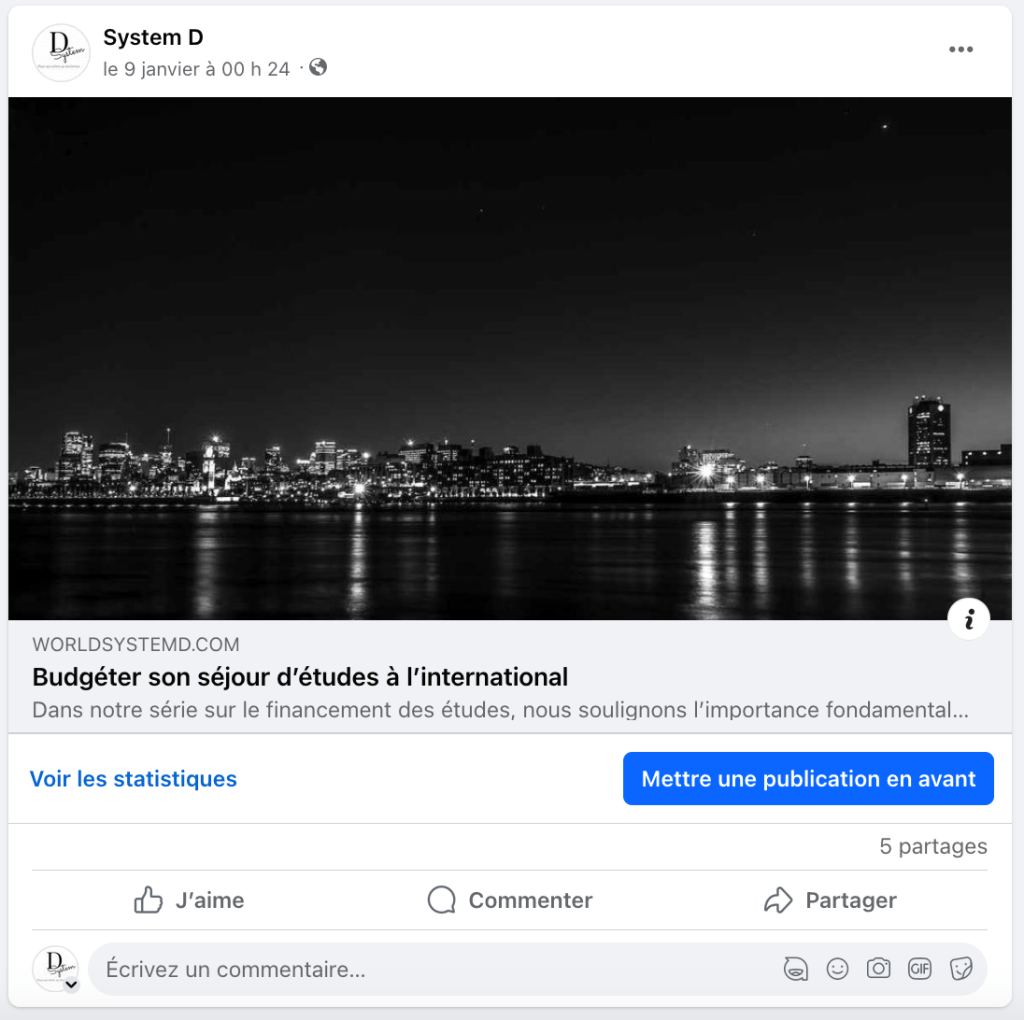Open the Partager share menu

click(830, 900)
